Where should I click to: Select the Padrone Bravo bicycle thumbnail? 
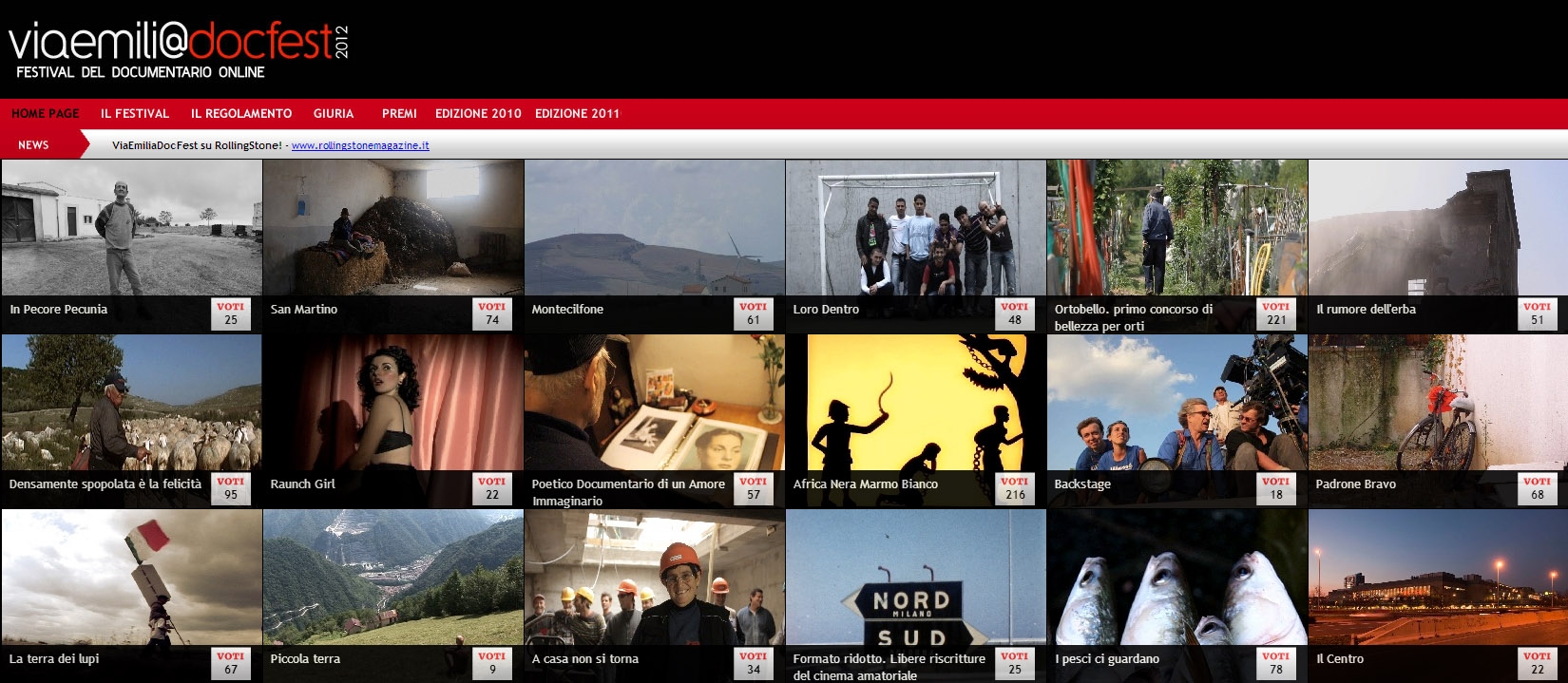pos(1438,403)
